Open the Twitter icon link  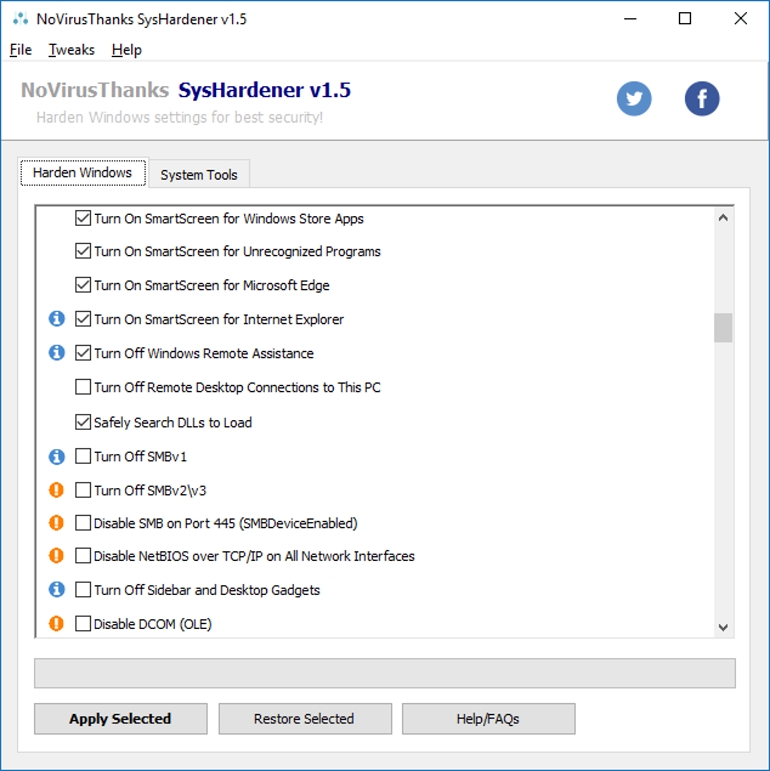point(634,98)
